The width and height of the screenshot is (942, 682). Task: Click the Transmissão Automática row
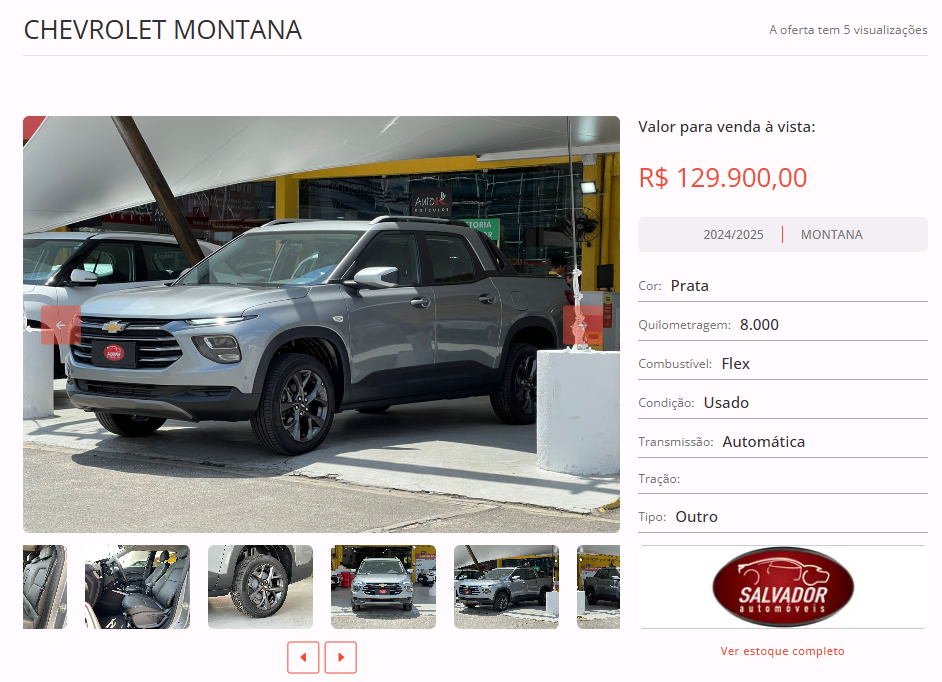(783, 442)
